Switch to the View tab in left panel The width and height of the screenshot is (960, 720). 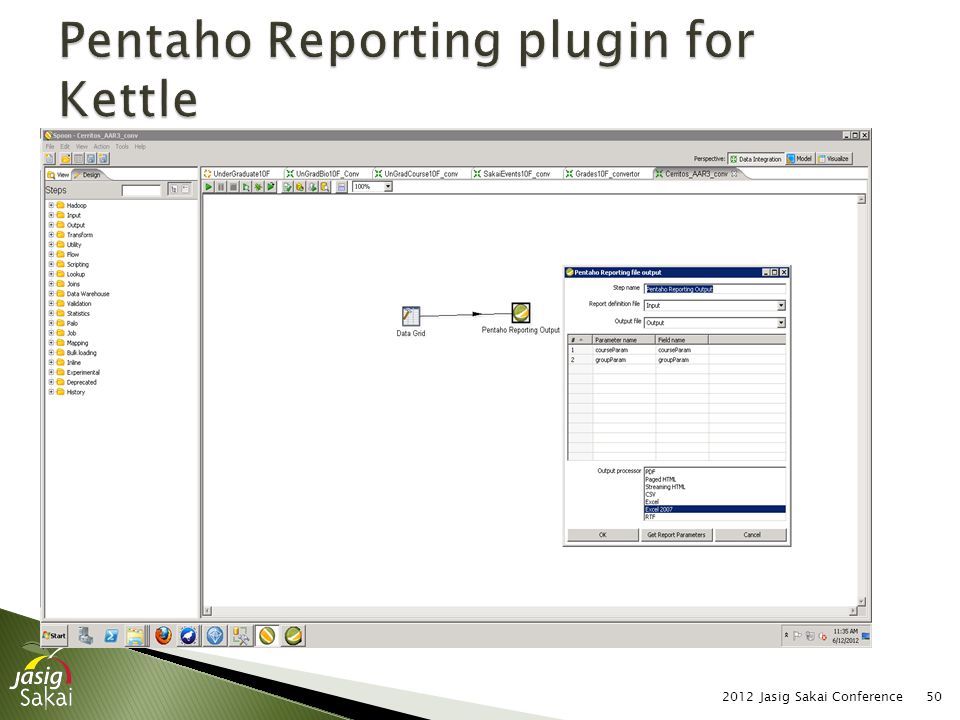(x=59, y=174)
